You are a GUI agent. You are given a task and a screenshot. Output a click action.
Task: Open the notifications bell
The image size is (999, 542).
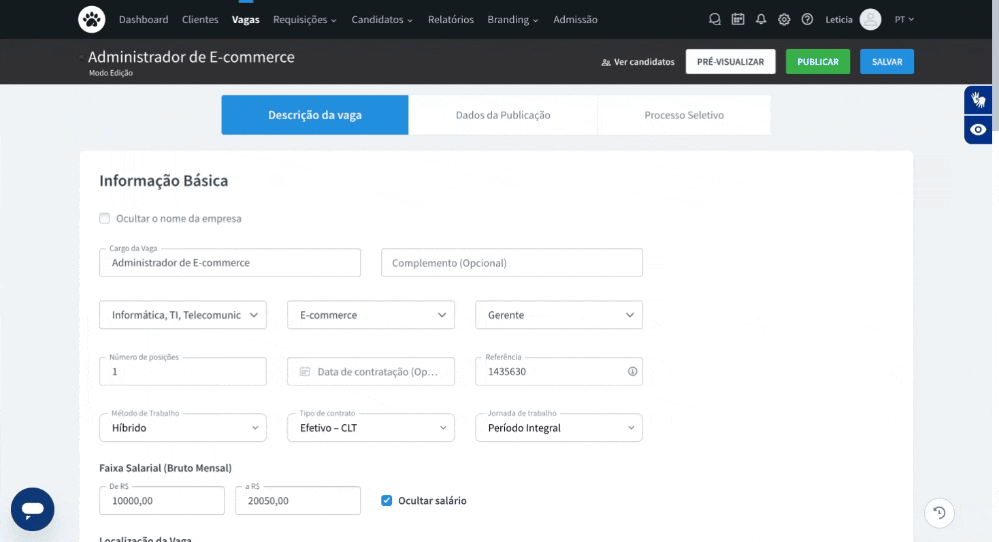761,19
